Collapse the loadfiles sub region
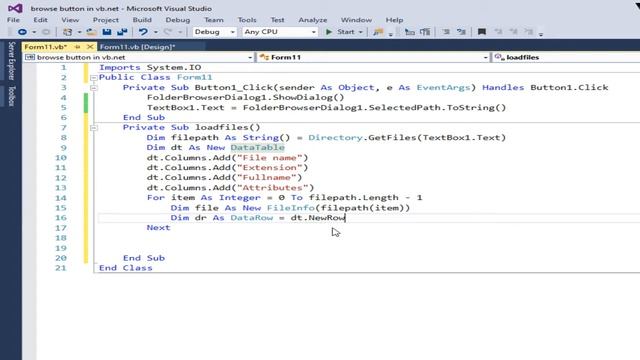This screenshot has width=640, height=360. [93, 128]
